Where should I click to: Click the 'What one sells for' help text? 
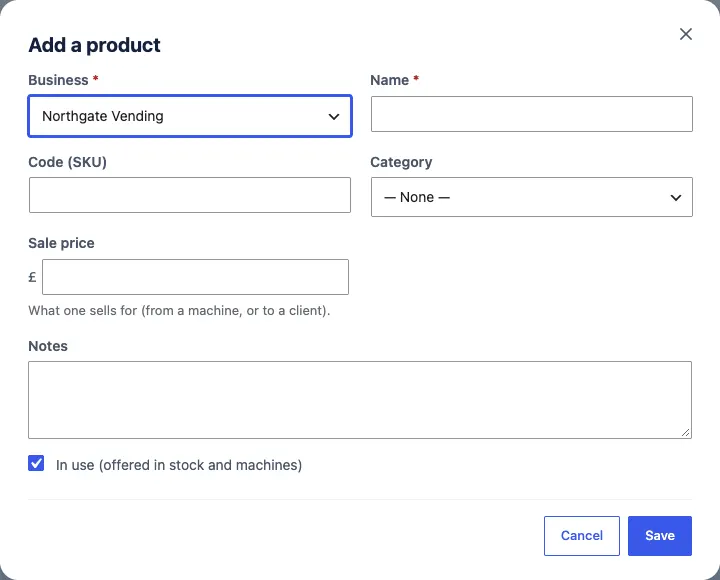(179, 311)
